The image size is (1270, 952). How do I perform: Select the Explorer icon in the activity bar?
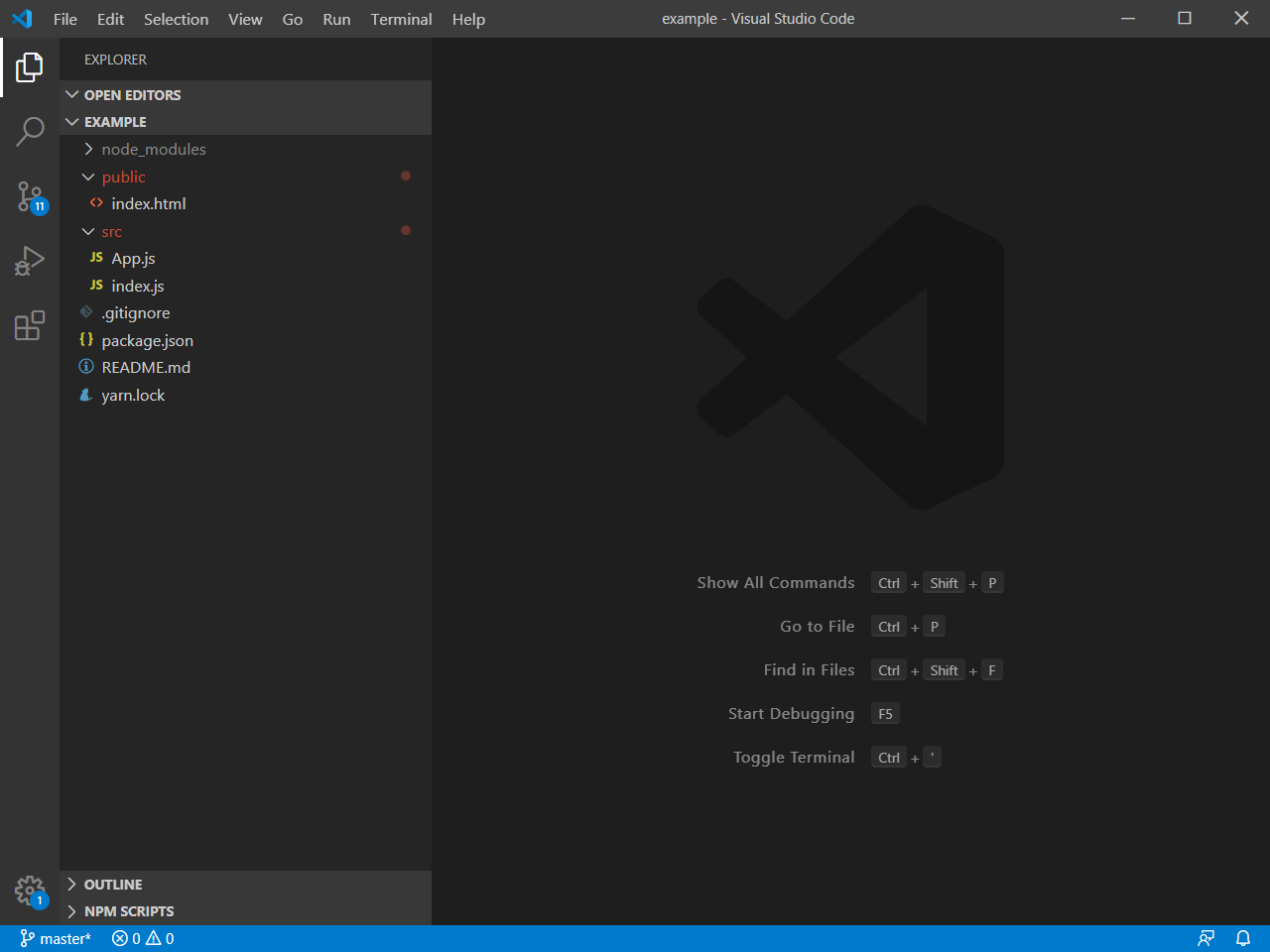click(x=30, y=65)
